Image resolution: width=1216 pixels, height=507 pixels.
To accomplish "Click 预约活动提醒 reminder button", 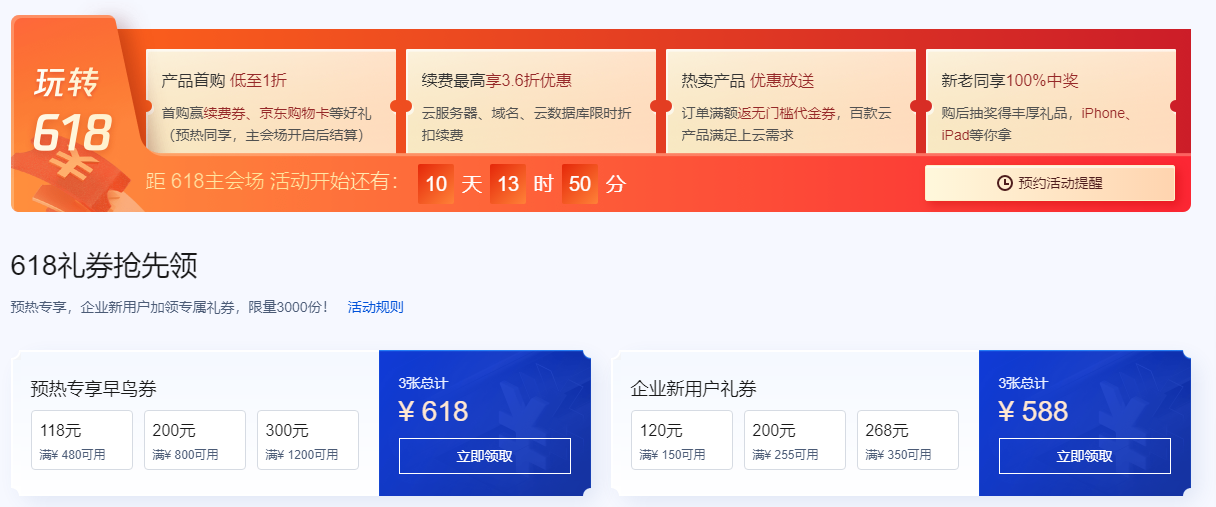I will coord(1049,183).
